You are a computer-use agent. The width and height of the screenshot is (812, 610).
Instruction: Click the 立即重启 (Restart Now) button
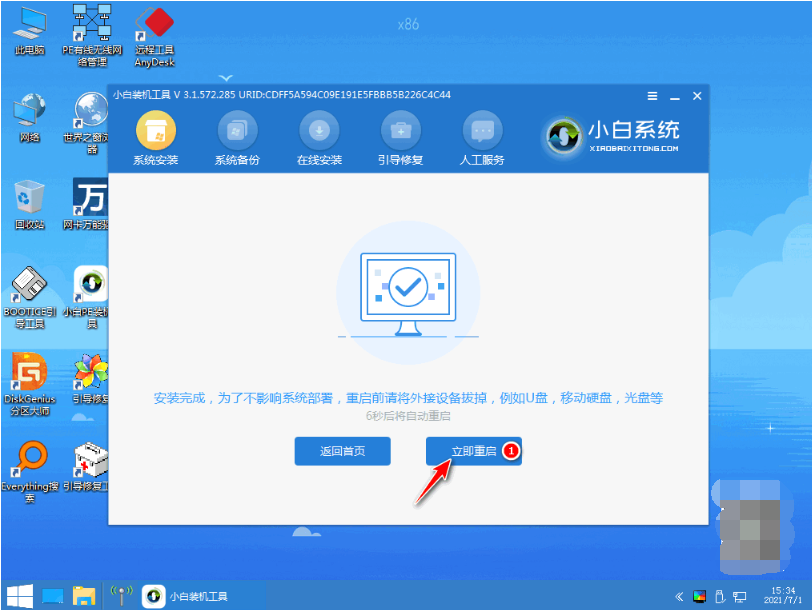point(473,451)
